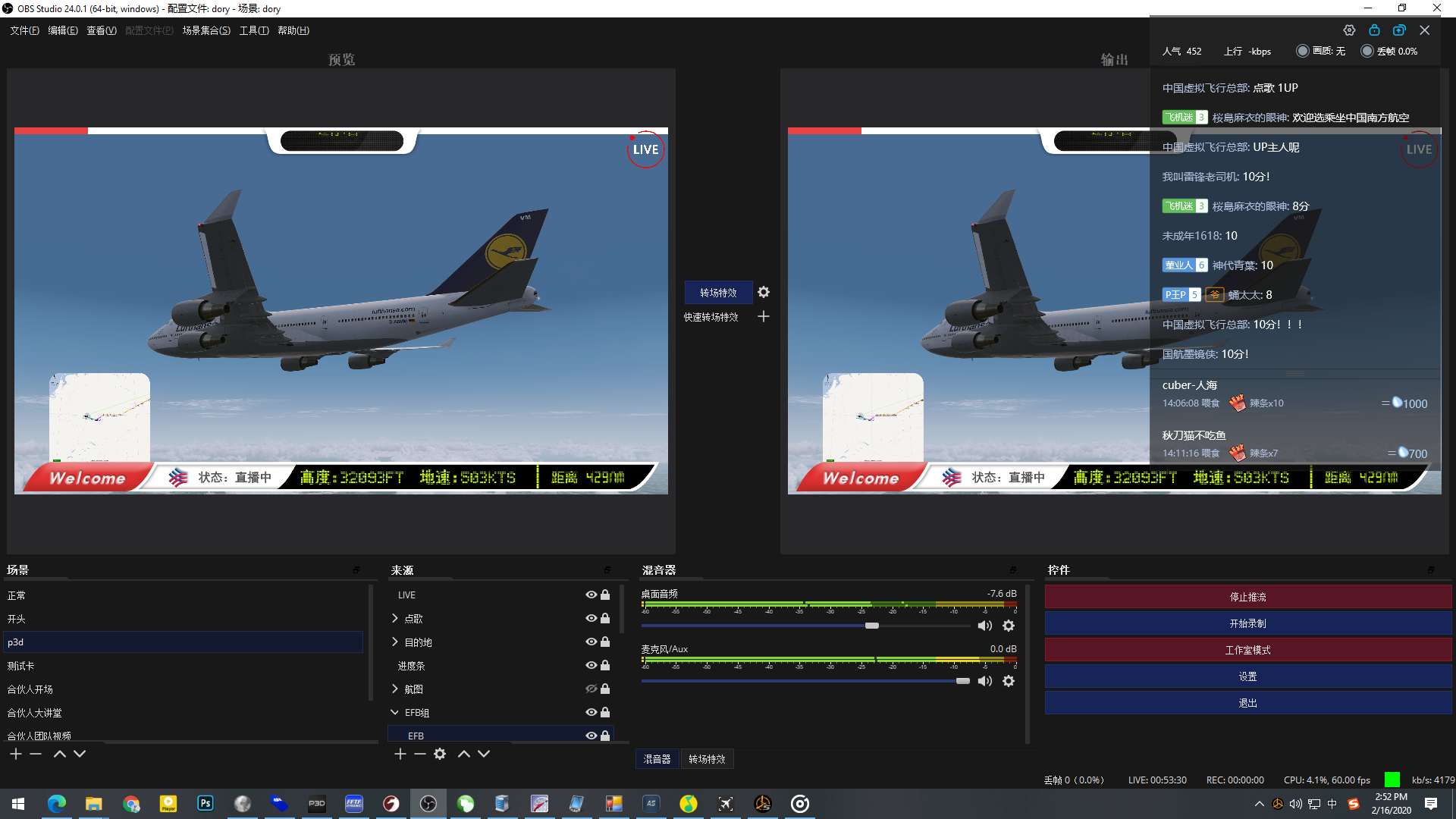Open Windows Start menu
Image resolution: width=1456 pixels, height=819 pixels.
(x=18, y=804)
